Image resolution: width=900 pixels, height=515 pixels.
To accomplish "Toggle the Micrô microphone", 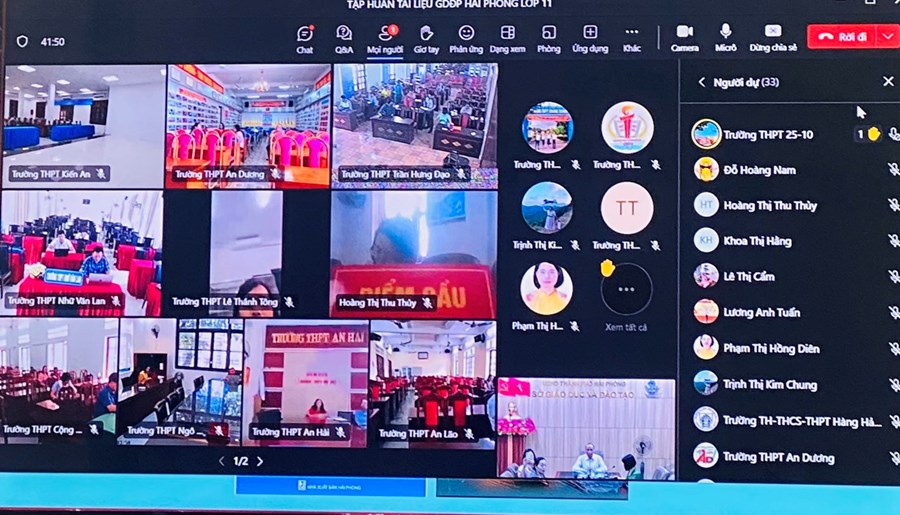I will tap(726, 32).
